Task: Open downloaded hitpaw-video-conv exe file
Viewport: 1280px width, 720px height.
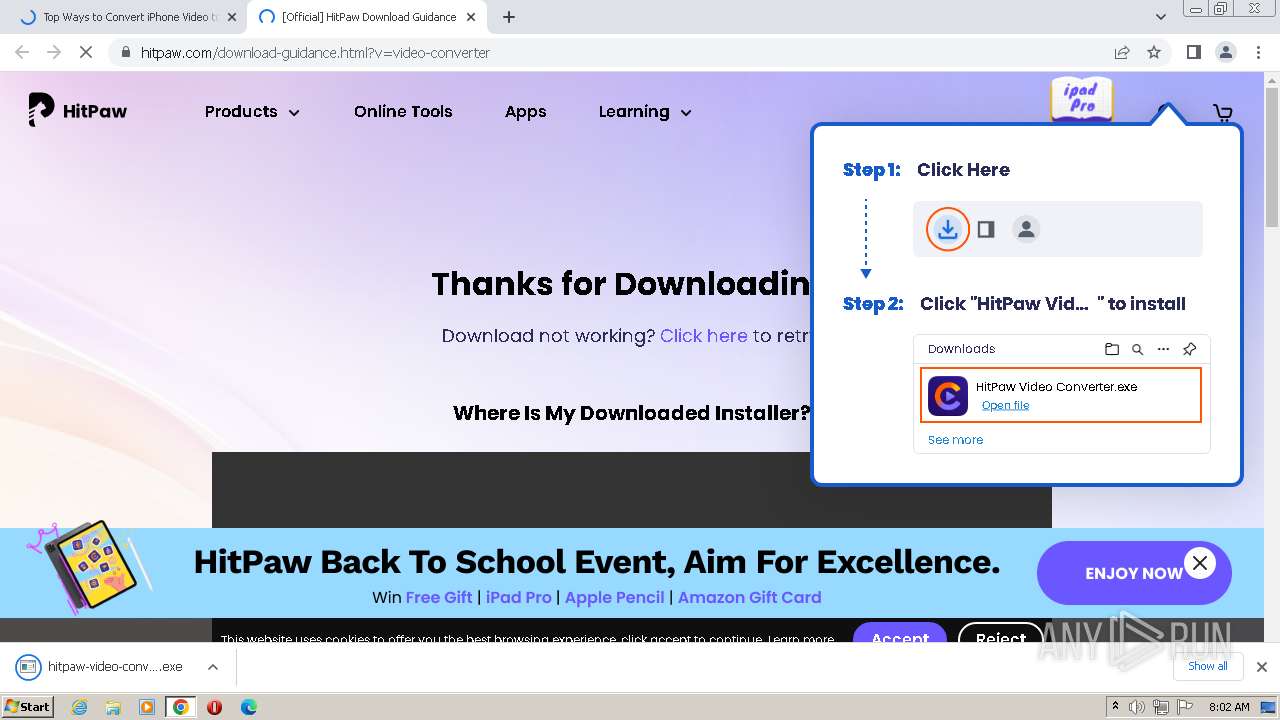Action: [x=100, y=666]
